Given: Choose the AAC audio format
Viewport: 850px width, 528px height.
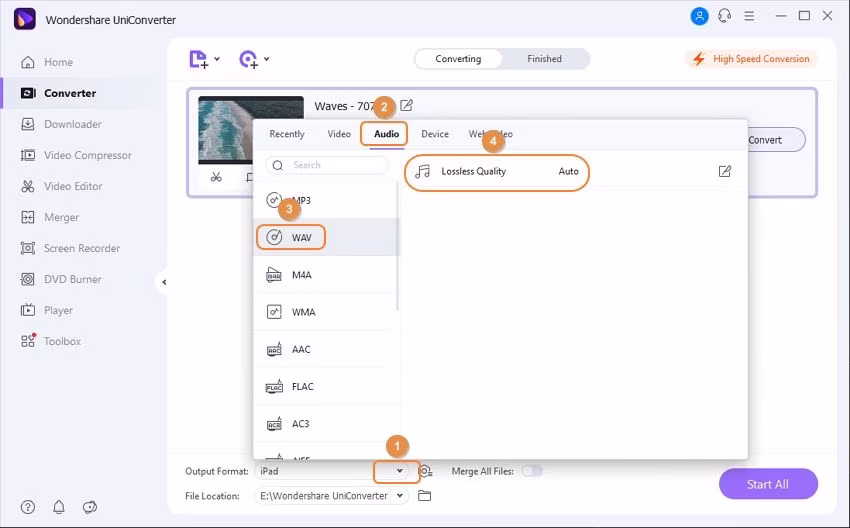Looking at the screenshot, I should coord(326,350).
